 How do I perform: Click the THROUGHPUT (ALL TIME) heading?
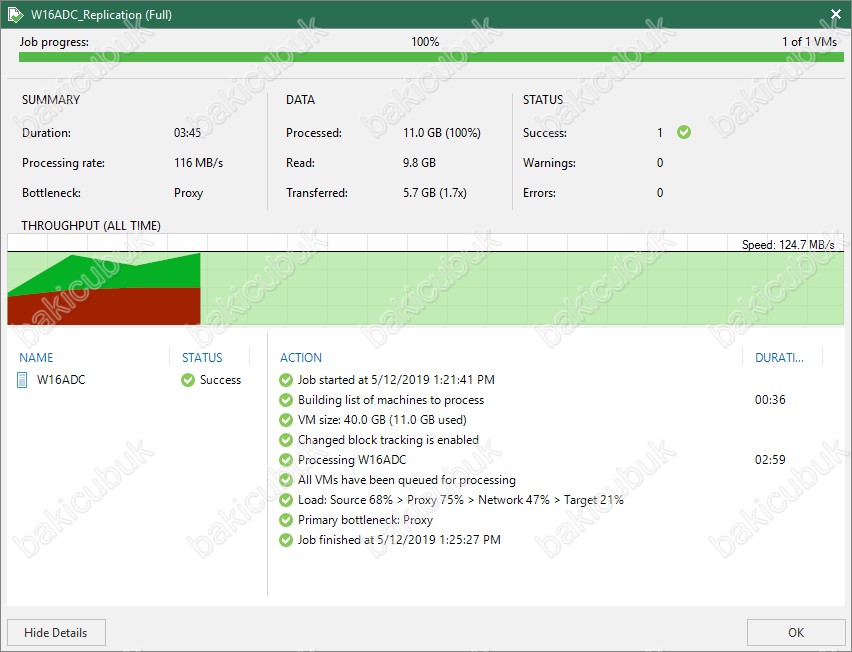click(x=91, y=225)
